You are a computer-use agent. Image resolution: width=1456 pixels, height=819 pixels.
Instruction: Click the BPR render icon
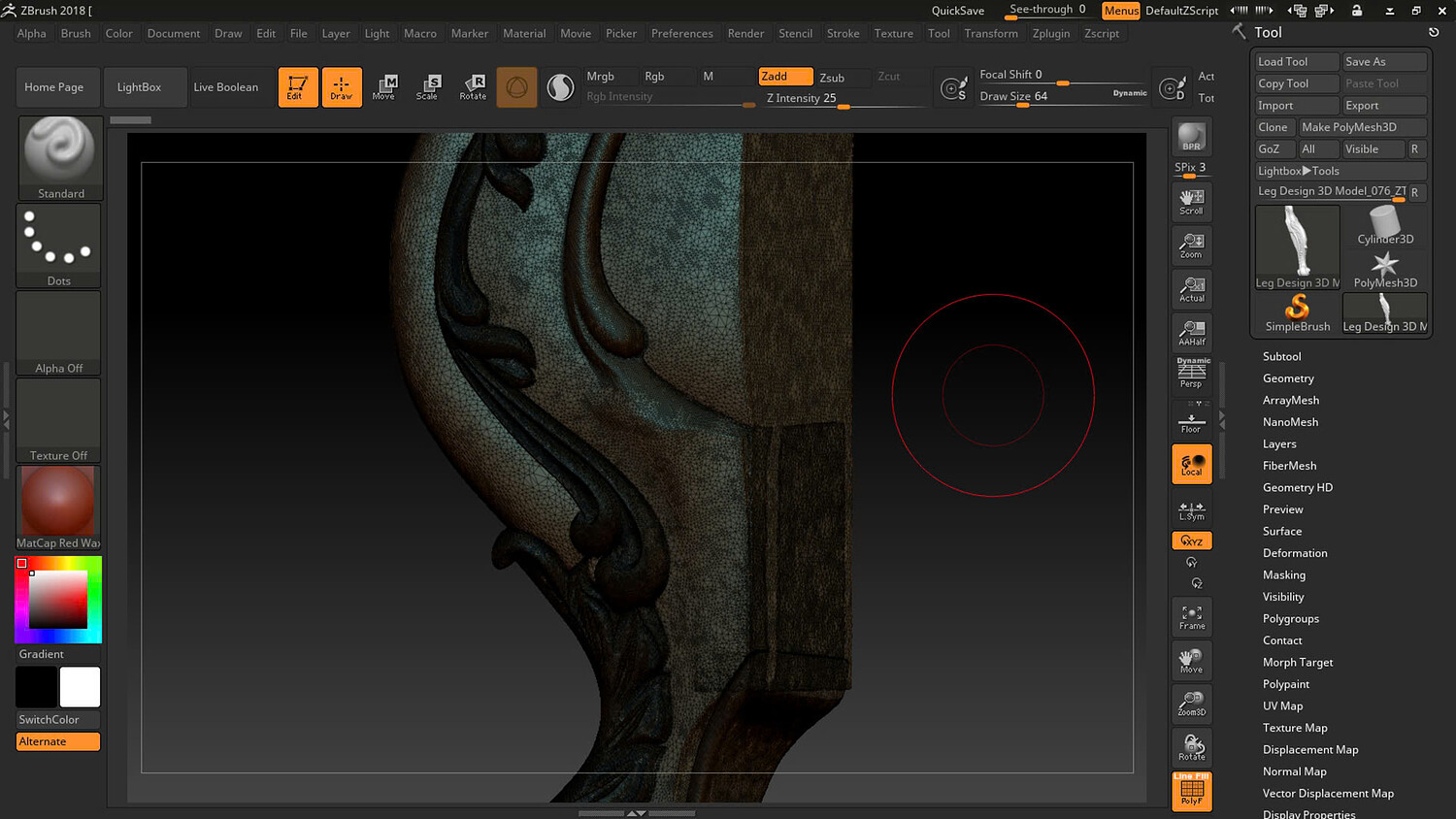point(1191,137)
